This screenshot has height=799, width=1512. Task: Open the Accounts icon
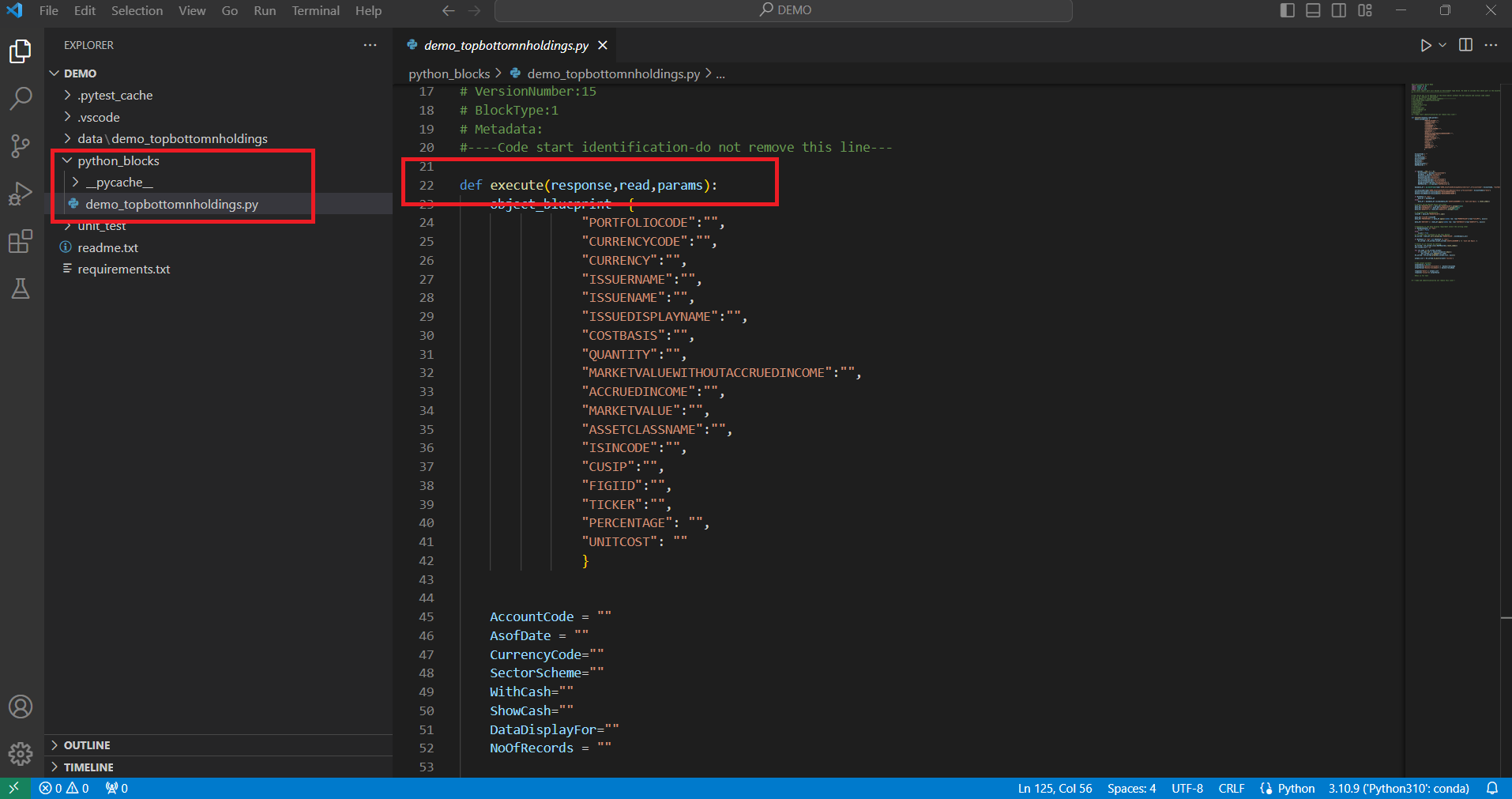pos(21,707)
